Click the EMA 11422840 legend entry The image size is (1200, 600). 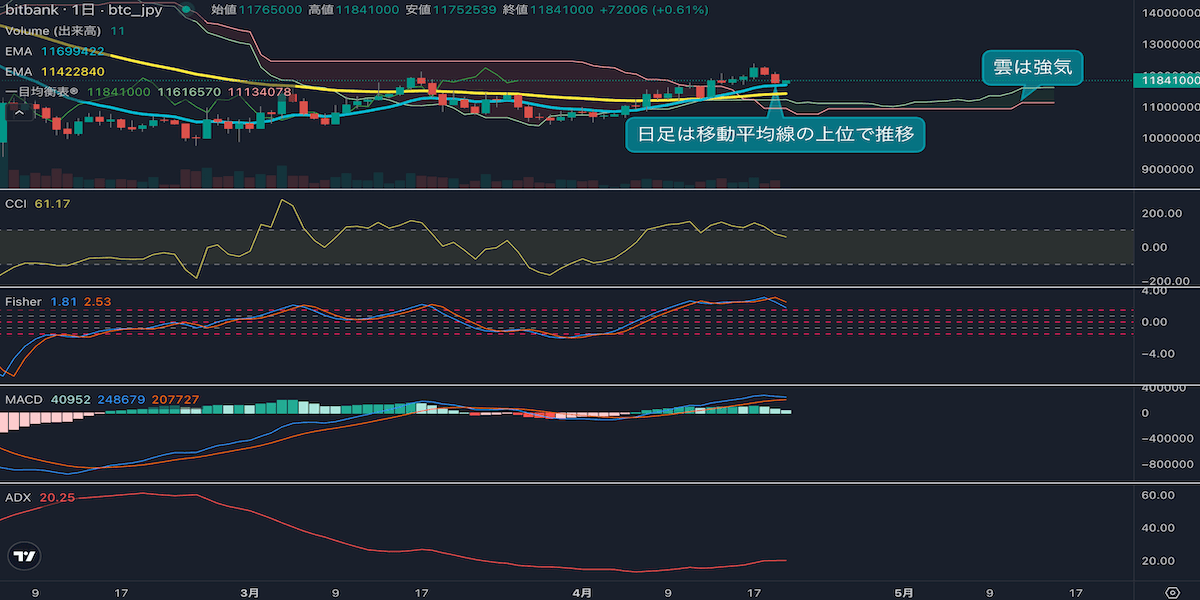click(55, 71)
